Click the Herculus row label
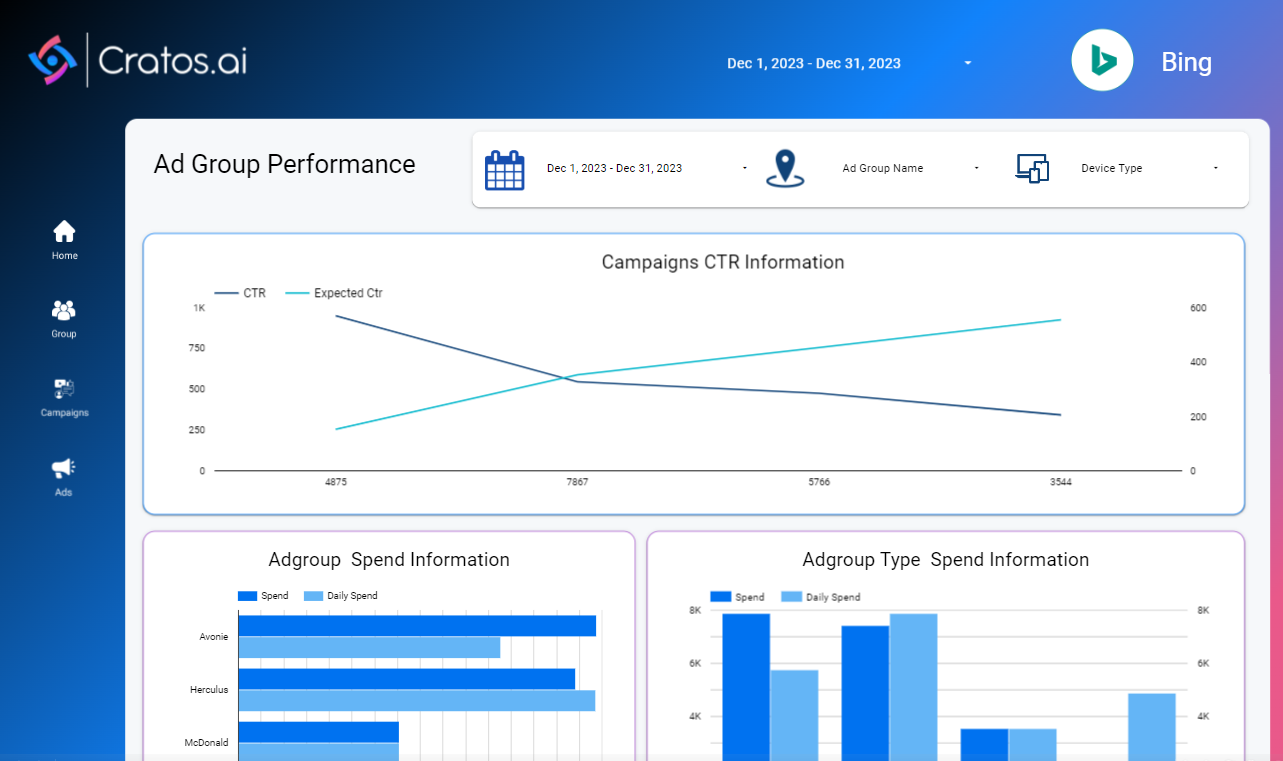Image resolution: width=1283 pixels, height=761 pixels. (x=209, y=689)
